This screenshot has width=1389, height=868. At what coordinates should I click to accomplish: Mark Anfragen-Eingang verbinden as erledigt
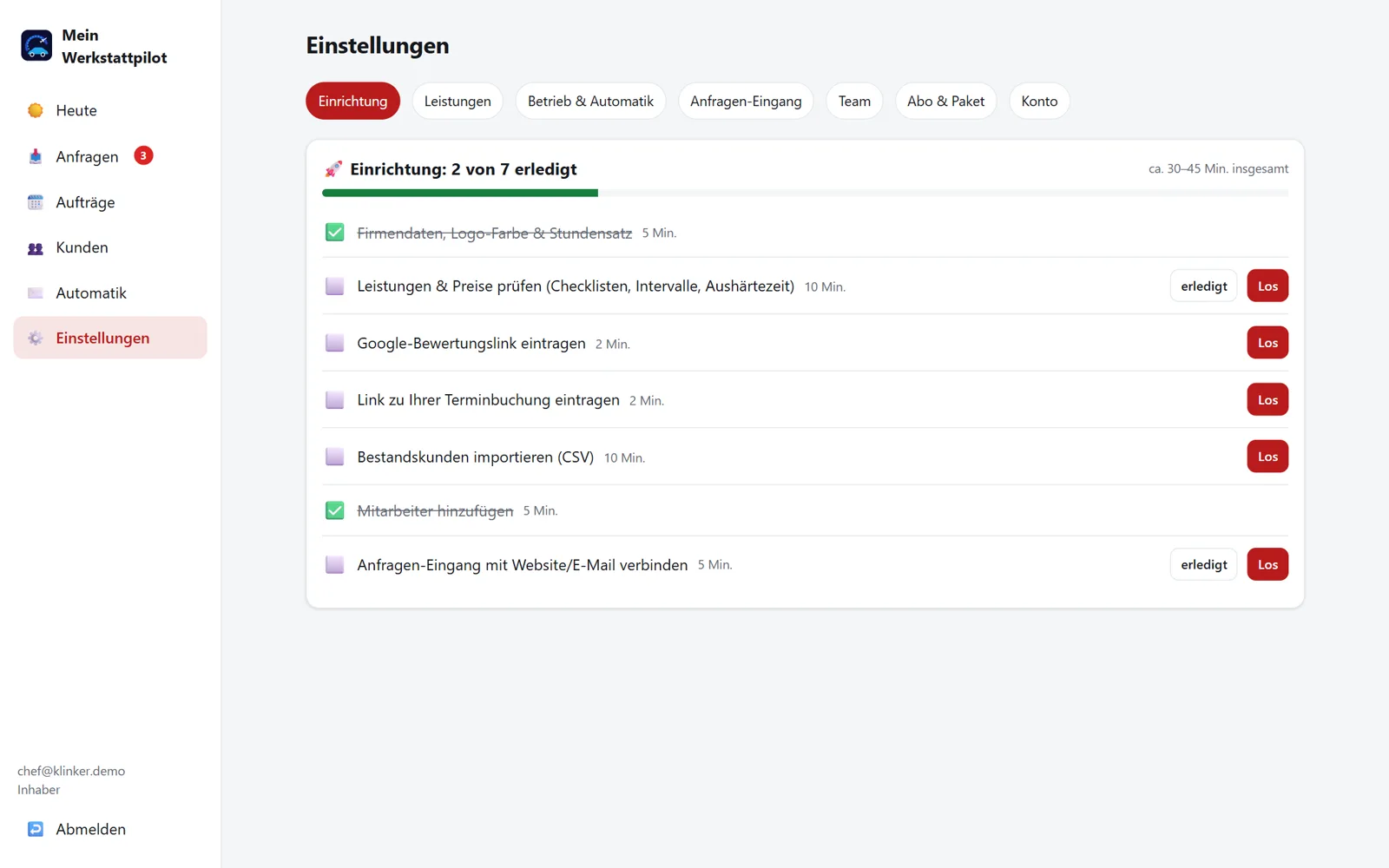point(1203,564)
